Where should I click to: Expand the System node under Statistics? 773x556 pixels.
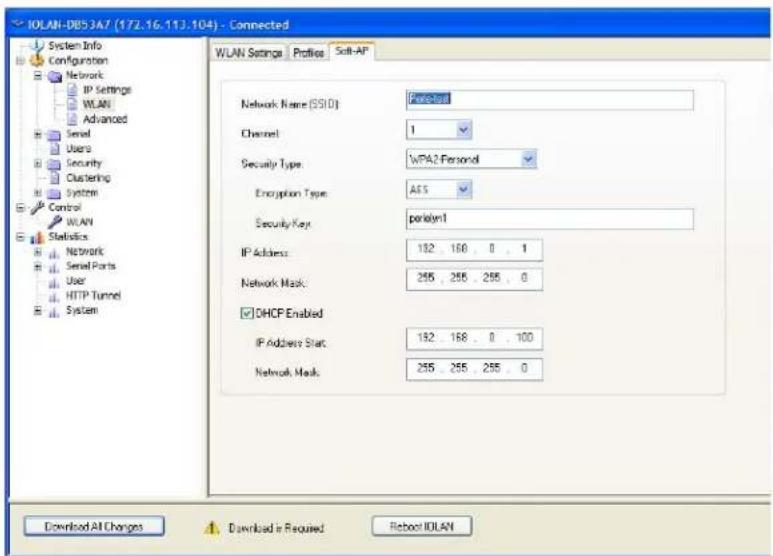[38, 311]
